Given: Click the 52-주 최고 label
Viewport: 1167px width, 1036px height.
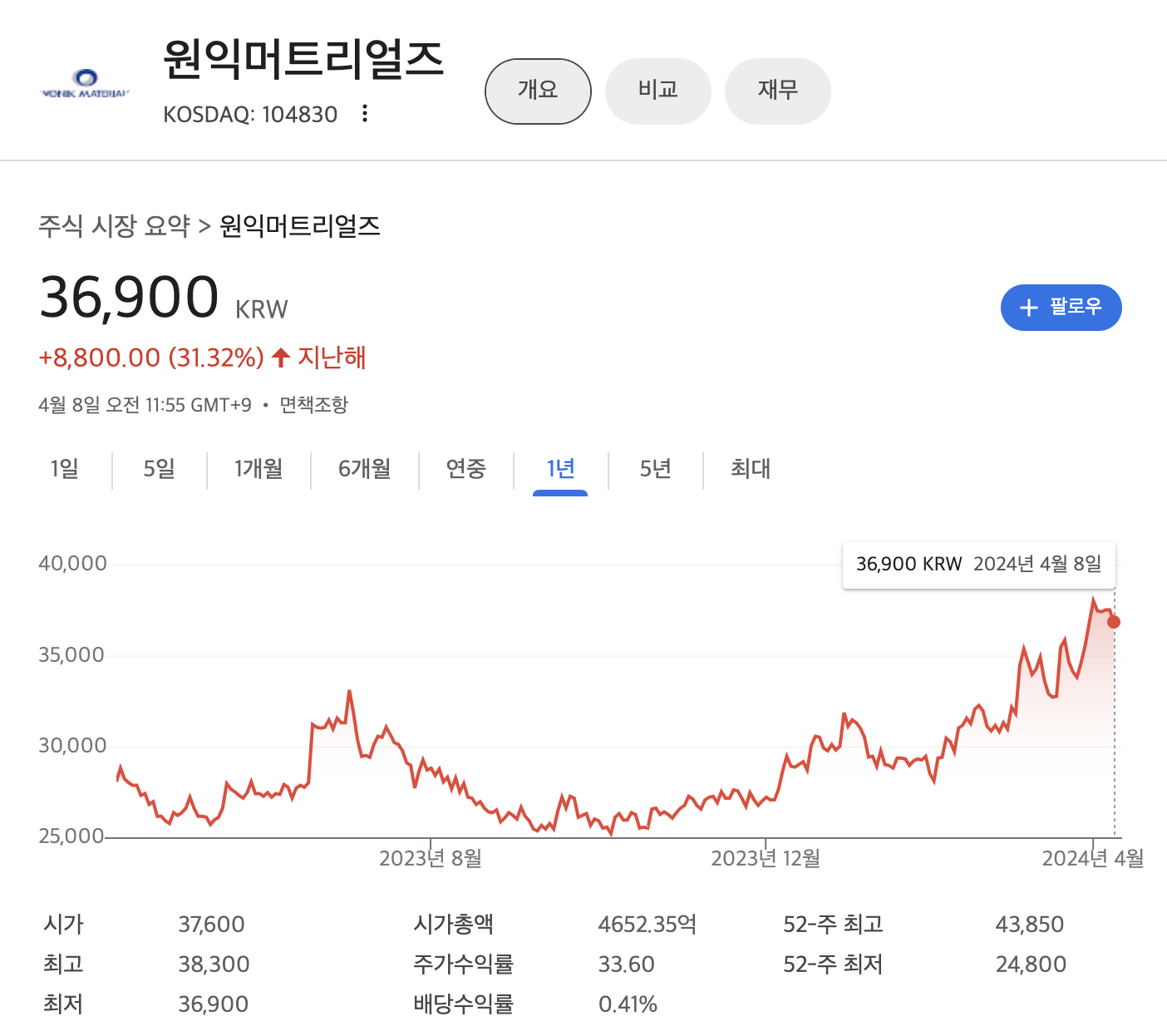Looking at the screenshot, I should (833, 925).
